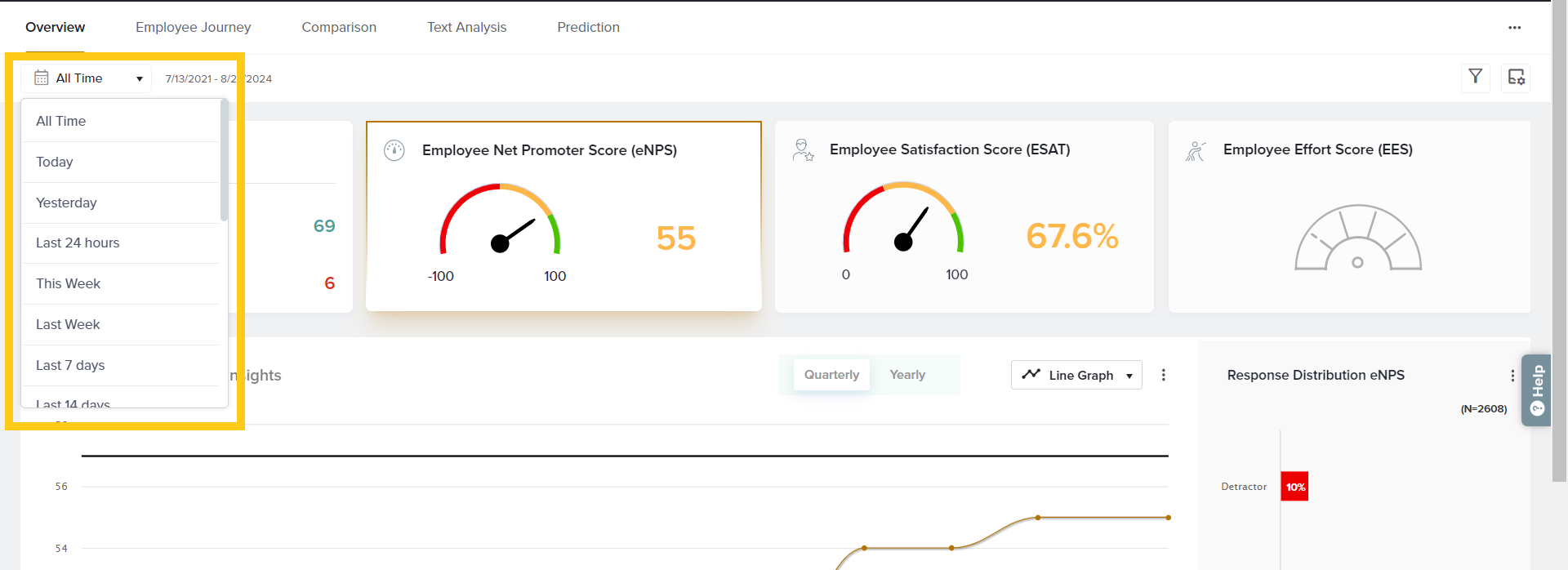Switch to the Employee Journey tab
Screen dimensions: 1568x570
[x=193, y=27]
